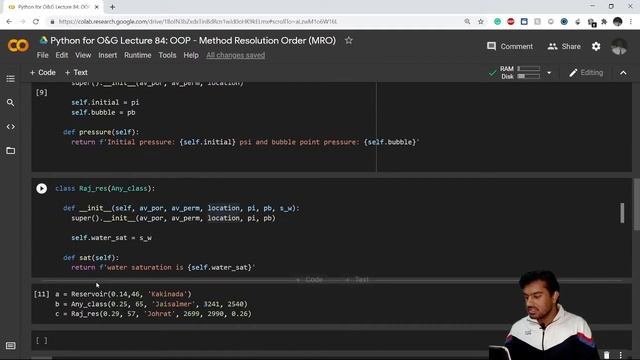Open the Tools menu
The image size is (640, 360).
[167, 55]
